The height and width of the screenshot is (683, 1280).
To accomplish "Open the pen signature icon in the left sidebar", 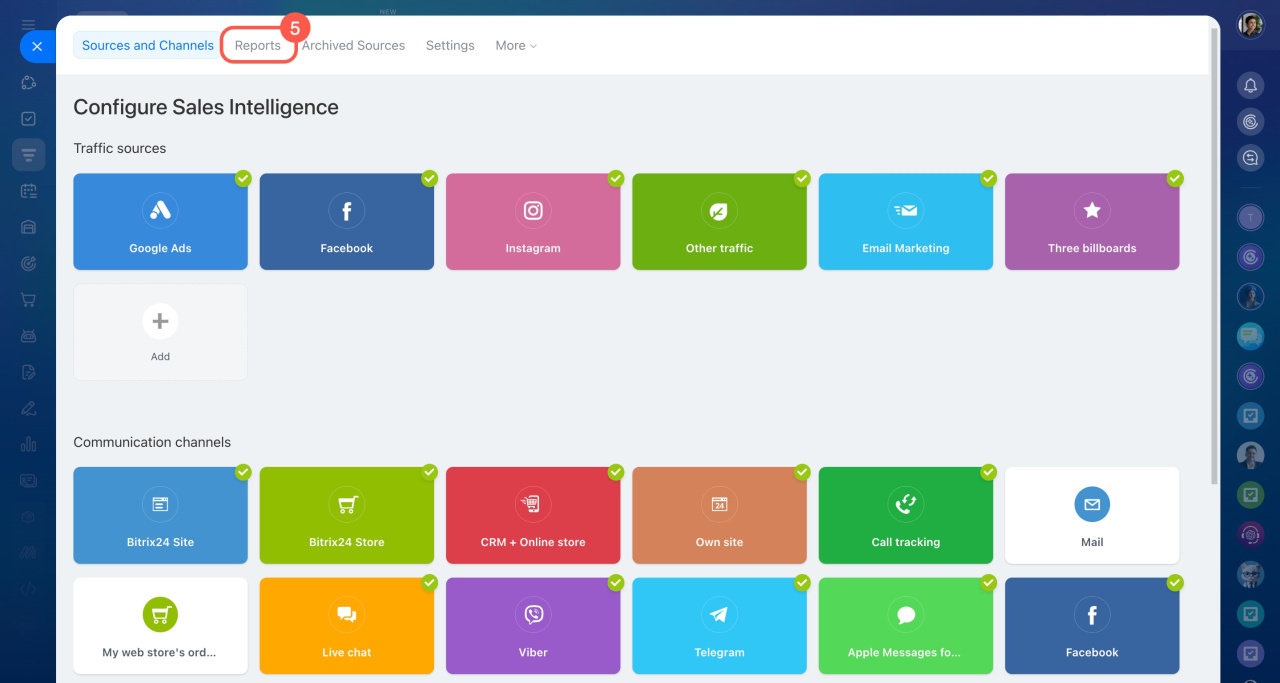I will 28,408.
